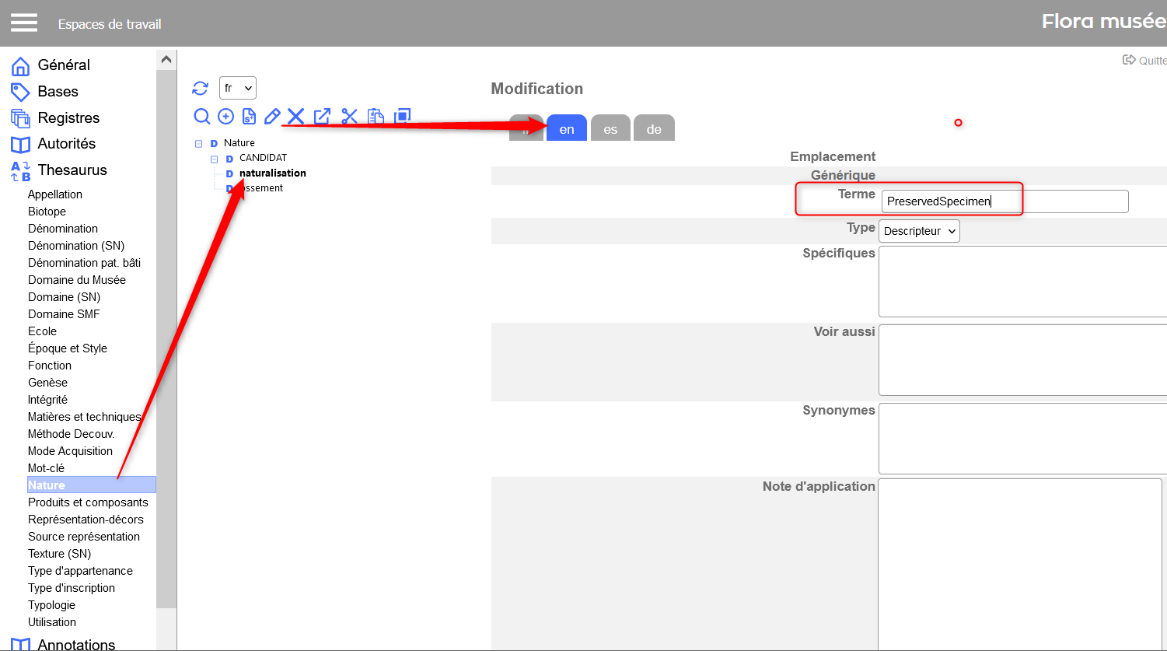This screenshot has width=1167, height=651.
Task: Click the scissors cut icon
Action: pyautogui.click(x=349, y=117)
